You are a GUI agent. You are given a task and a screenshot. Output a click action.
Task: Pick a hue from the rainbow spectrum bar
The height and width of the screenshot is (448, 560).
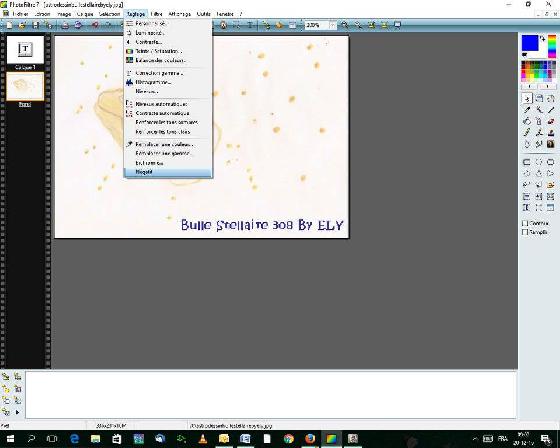tap(552, 46)
